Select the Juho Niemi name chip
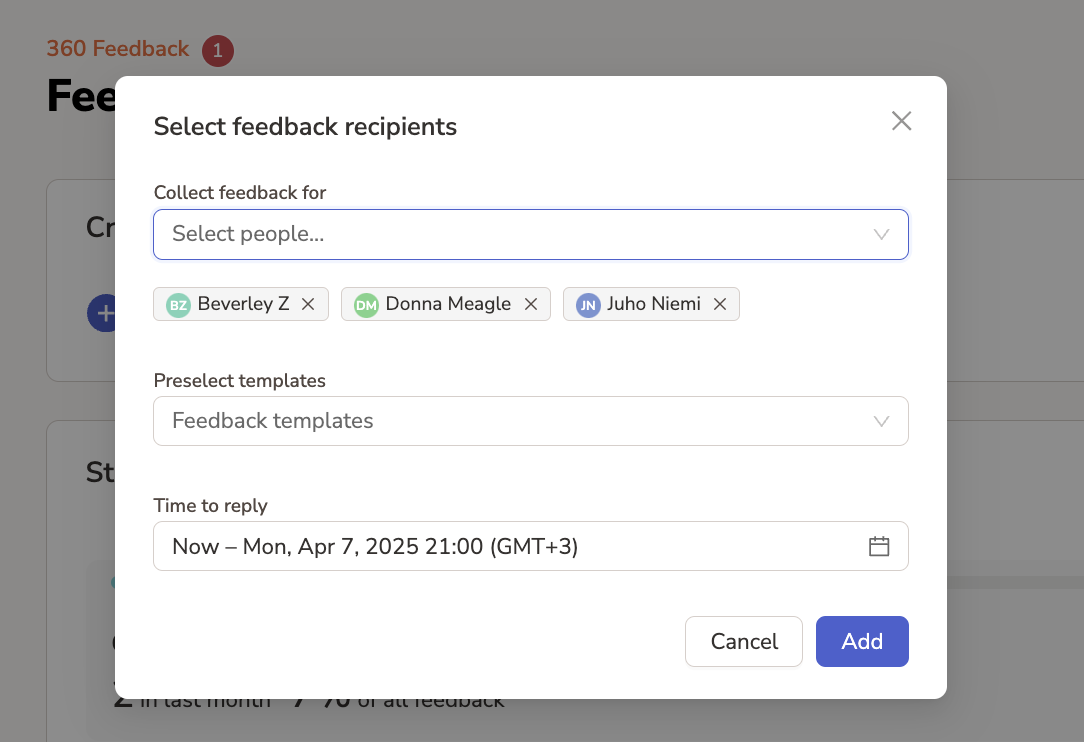Image resolution: width=1084 pixels, height=742 pixels. click(653, 304)
